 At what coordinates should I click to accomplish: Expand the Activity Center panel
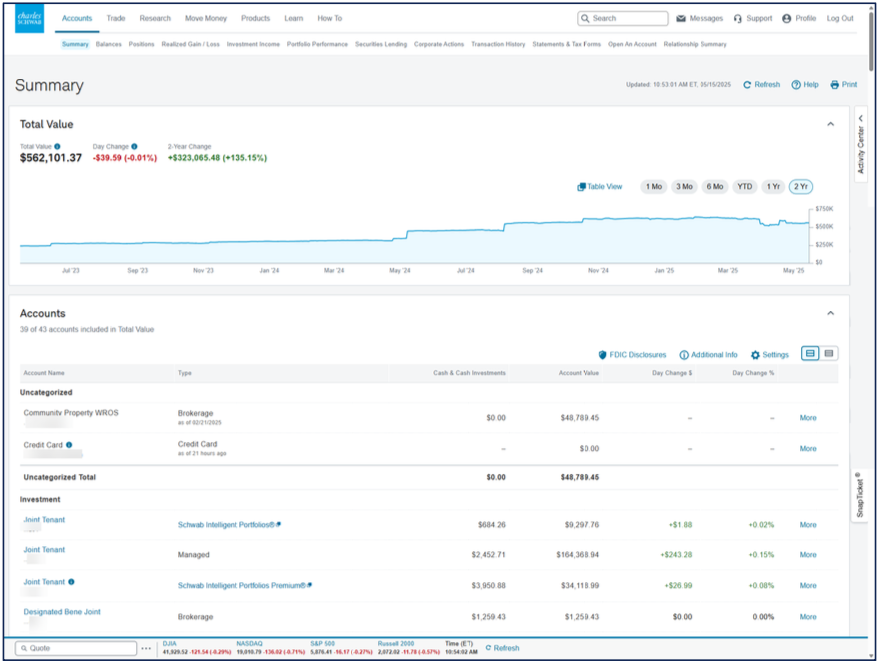(x=861, y=145)
